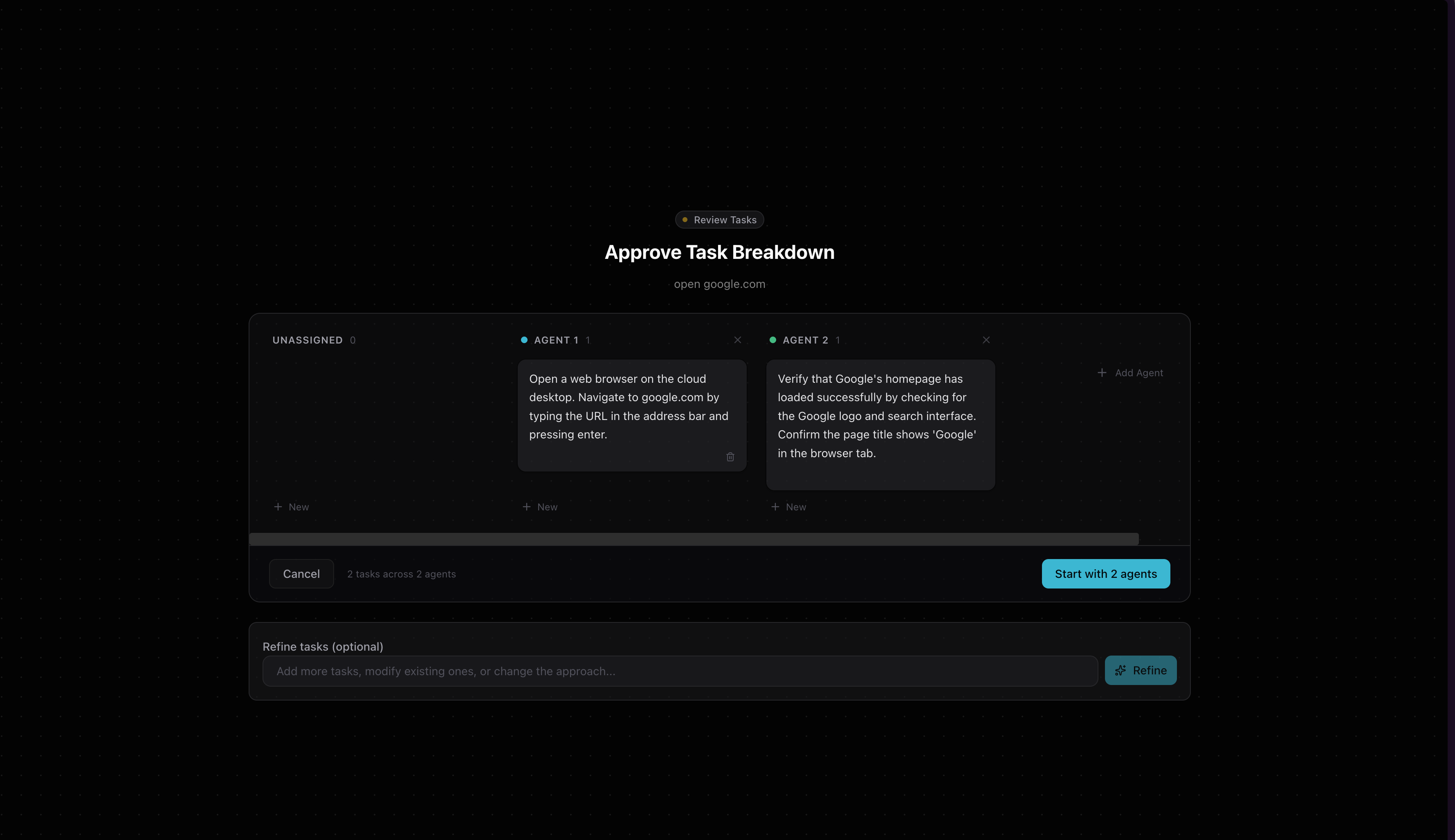This screenshot has height=840, width=1455.
Task: Click the Refine tasks text input
Action: (680, 671)
